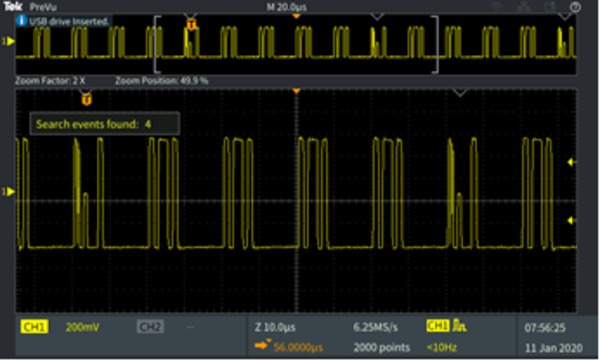Screen dimensions: 600x361
Task: Click the Tek logo in the corner
Action: (x=13, y=6)
